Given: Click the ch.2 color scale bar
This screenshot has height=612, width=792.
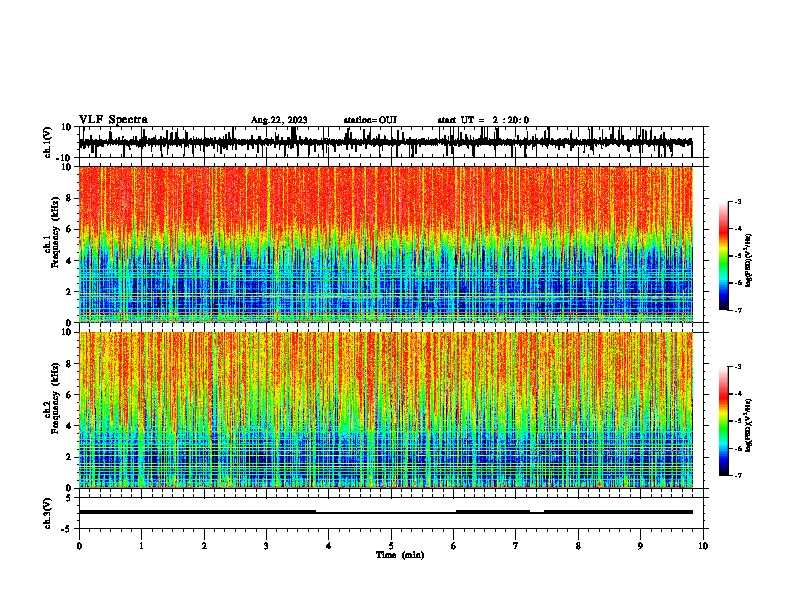Looking at the screenshot, I should coord(723,421).
